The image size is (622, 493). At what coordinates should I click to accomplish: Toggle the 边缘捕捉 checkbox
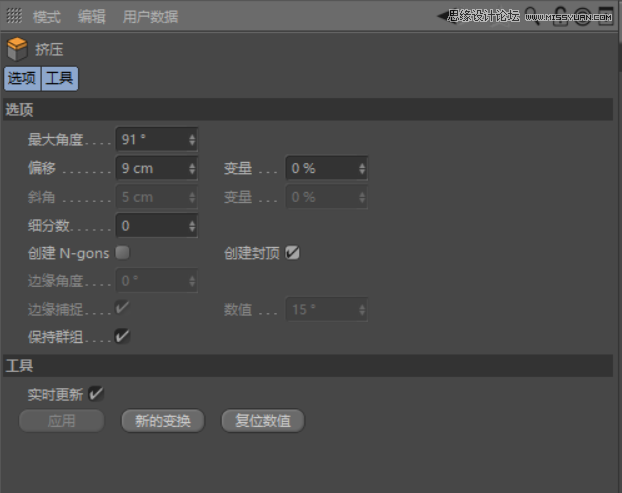[x=122, y=308]
